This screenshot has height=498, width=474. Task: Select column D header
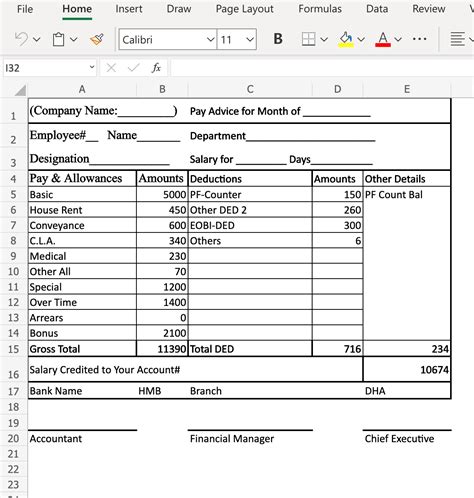pyautogui.click(x=337, y=89)
